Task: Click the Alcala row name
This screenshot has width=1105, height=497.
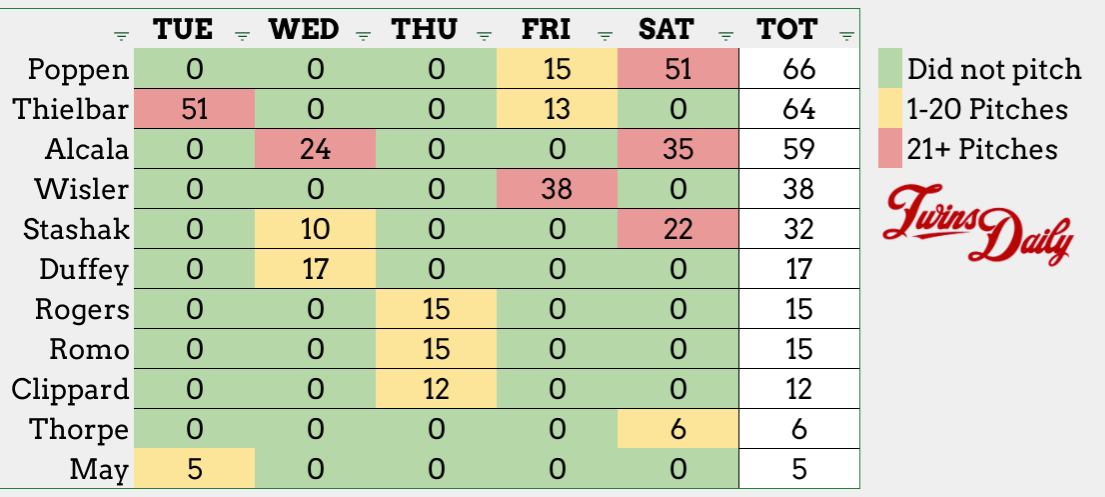Action: click(x=88, y=150)
